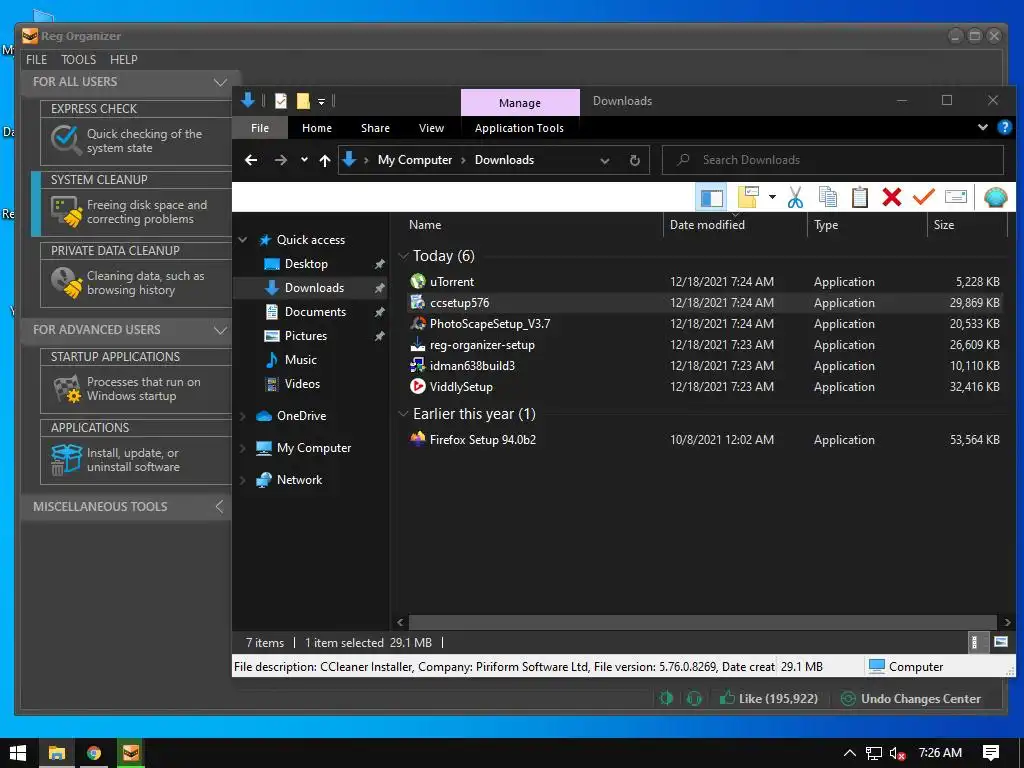Open the HELP menu in Reg Organizer
The image size is (1024, 768).
[123, 59]
